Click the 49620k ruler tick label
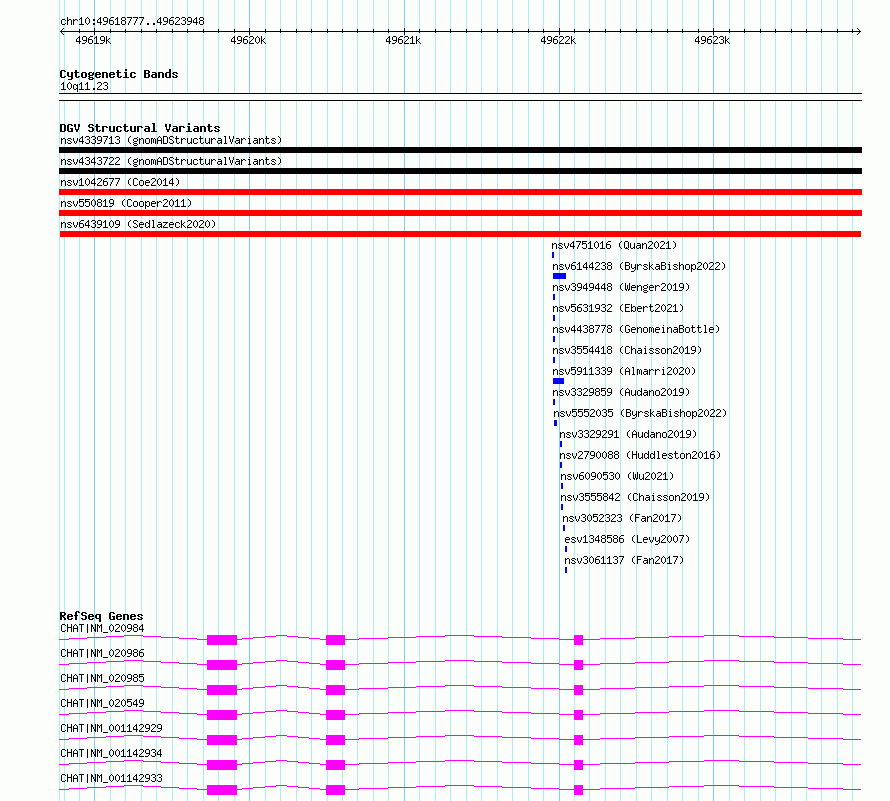Screen dimensions: 890x801 click(248, 40)
